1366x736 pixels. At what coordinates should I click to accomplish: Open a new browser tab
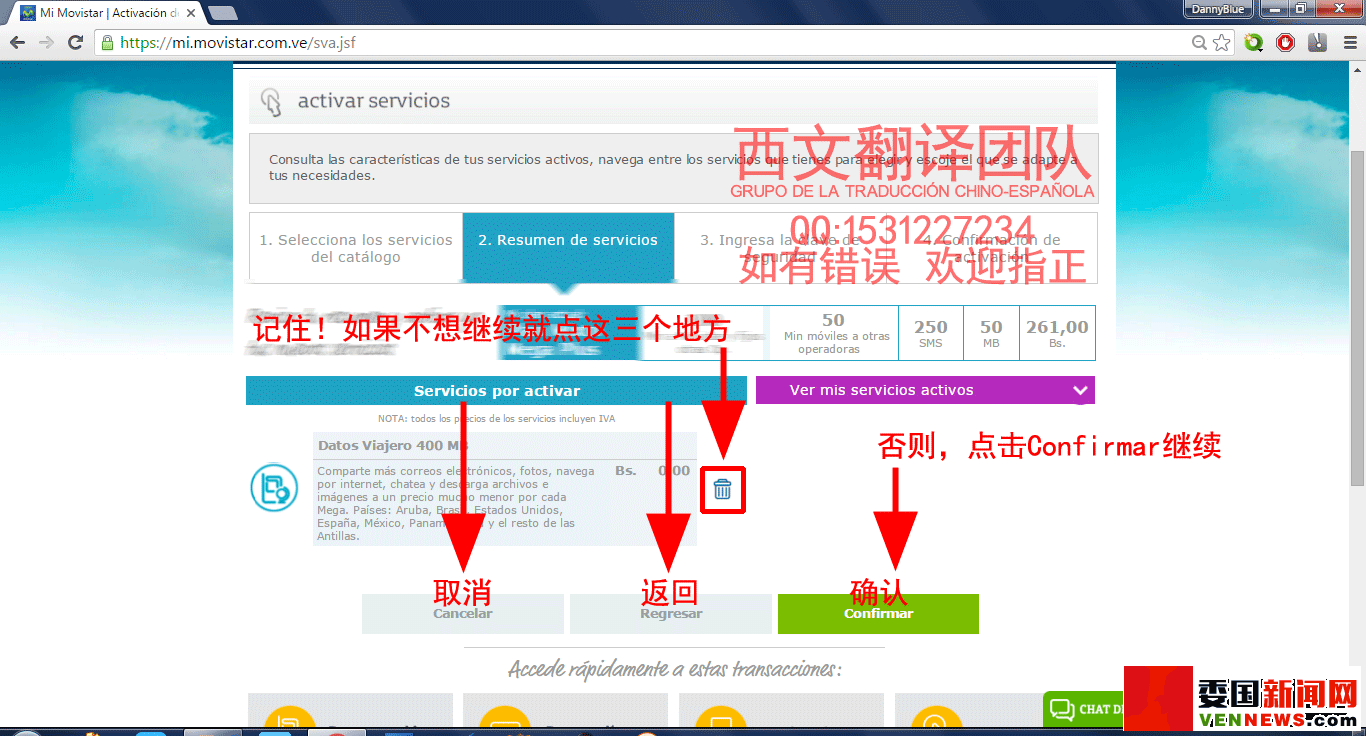tap(222, 12)
